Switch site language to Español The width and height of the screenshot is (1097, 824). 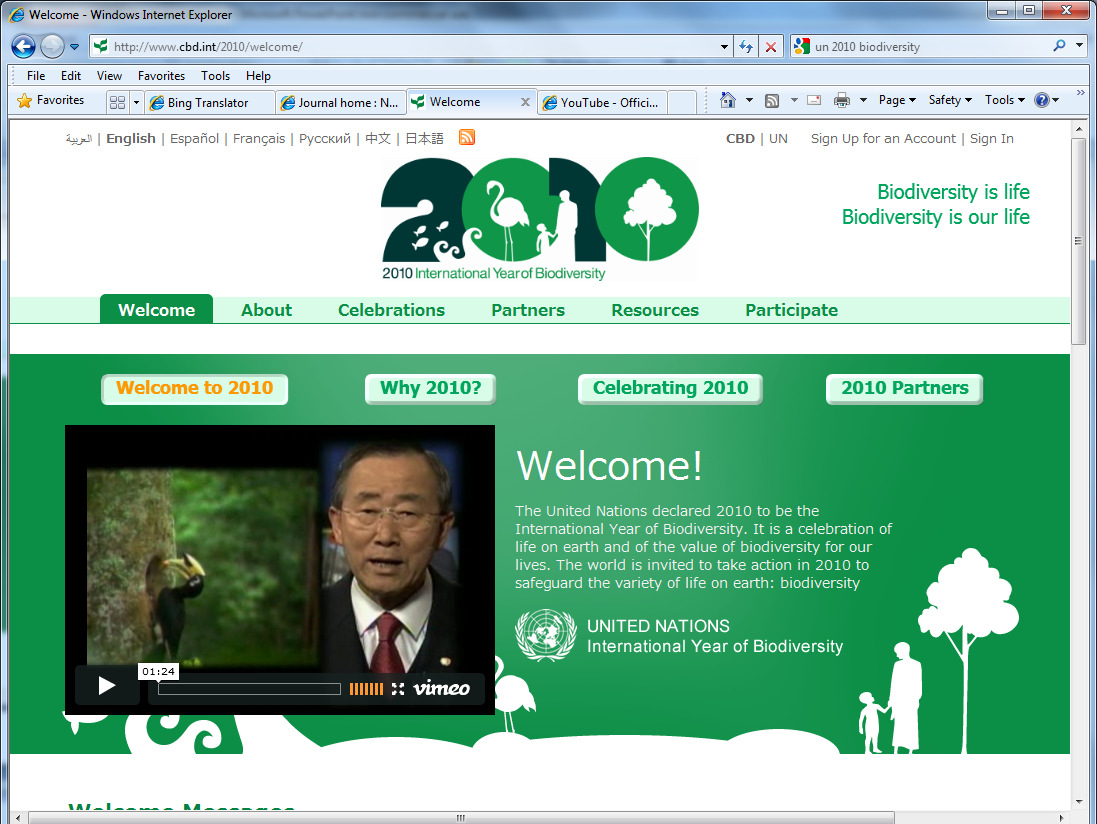tap(194, 138)
